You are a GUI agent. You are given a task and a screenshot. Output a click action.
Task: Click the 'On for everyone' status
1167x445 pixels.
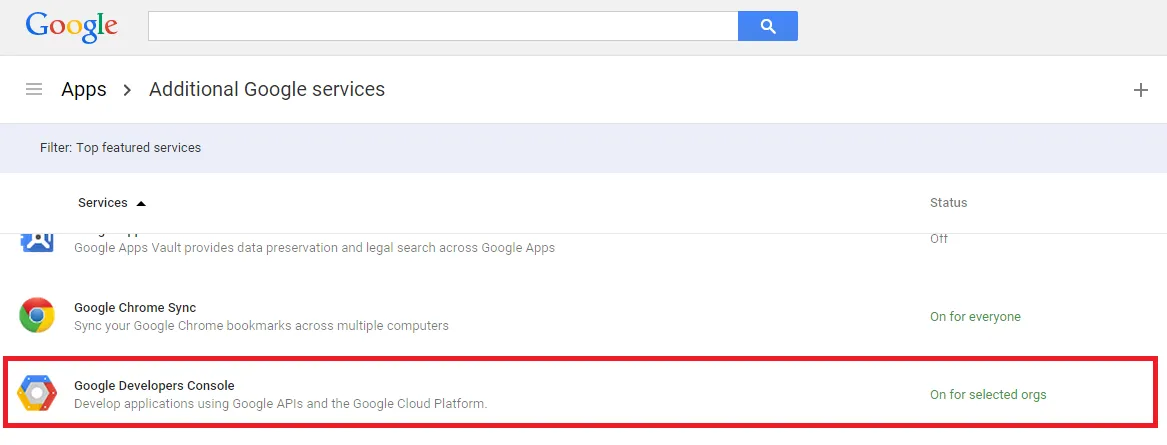975,316
